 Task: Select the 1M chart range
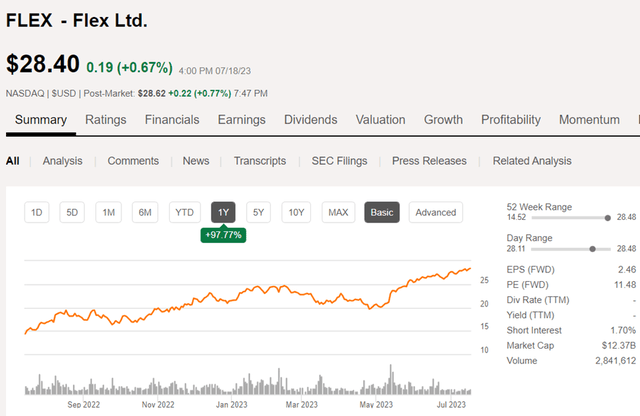(109, 212)
